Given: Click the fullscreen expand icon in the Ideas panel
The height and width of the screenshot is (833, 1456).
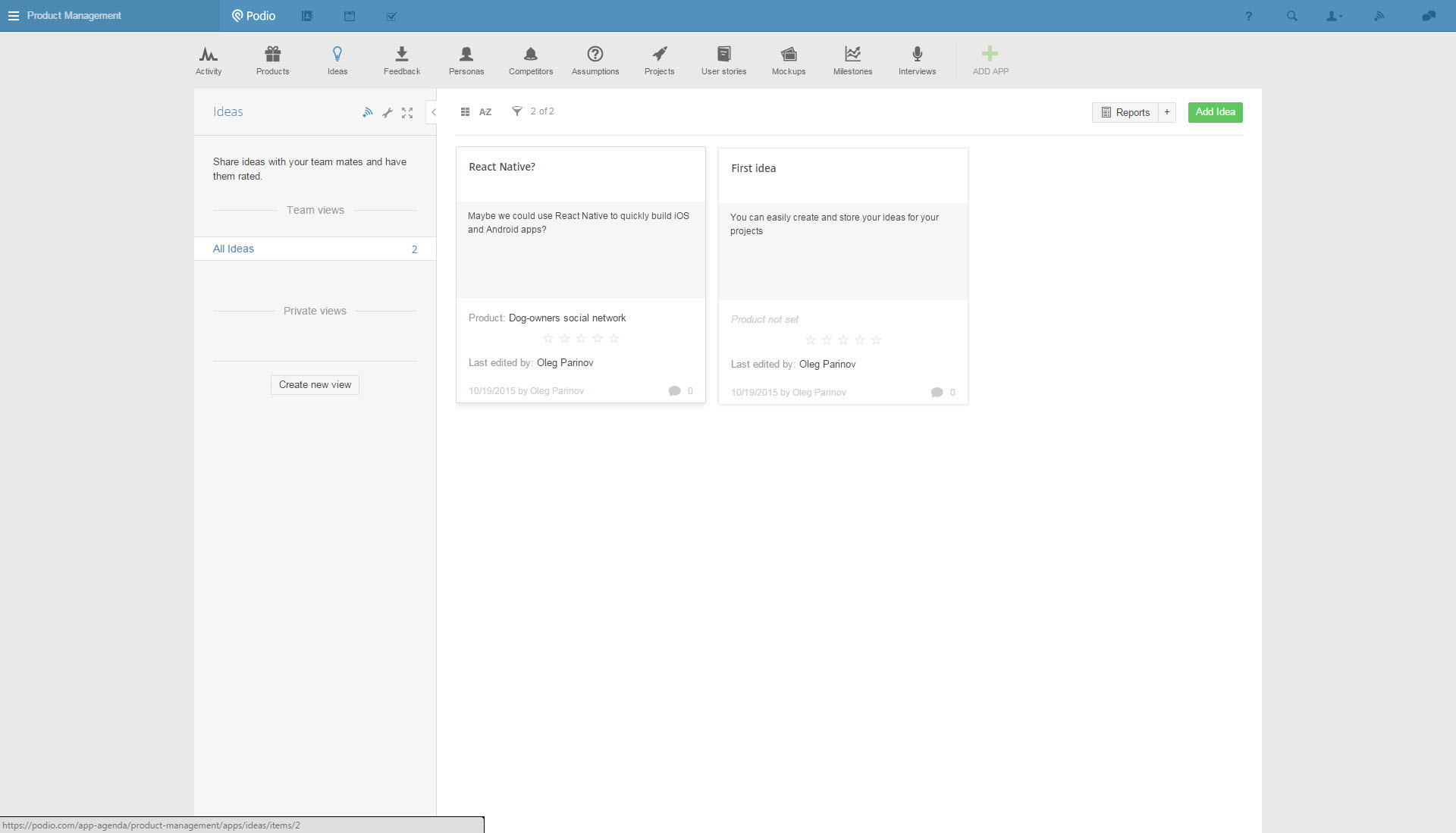Looking at the screenshot, I should pyautogui.click(x=407, y=113).
